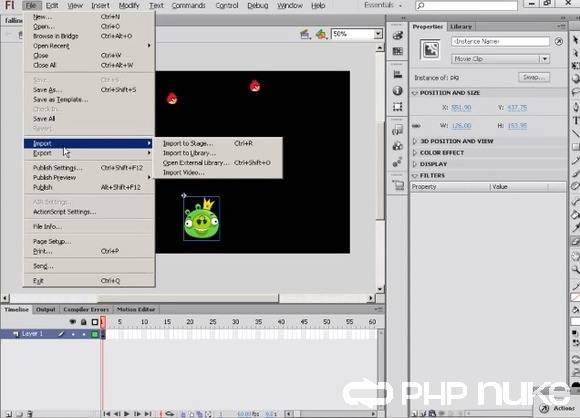
Task: Choose Import to Stage from submenu
Action: coord(218,143)
